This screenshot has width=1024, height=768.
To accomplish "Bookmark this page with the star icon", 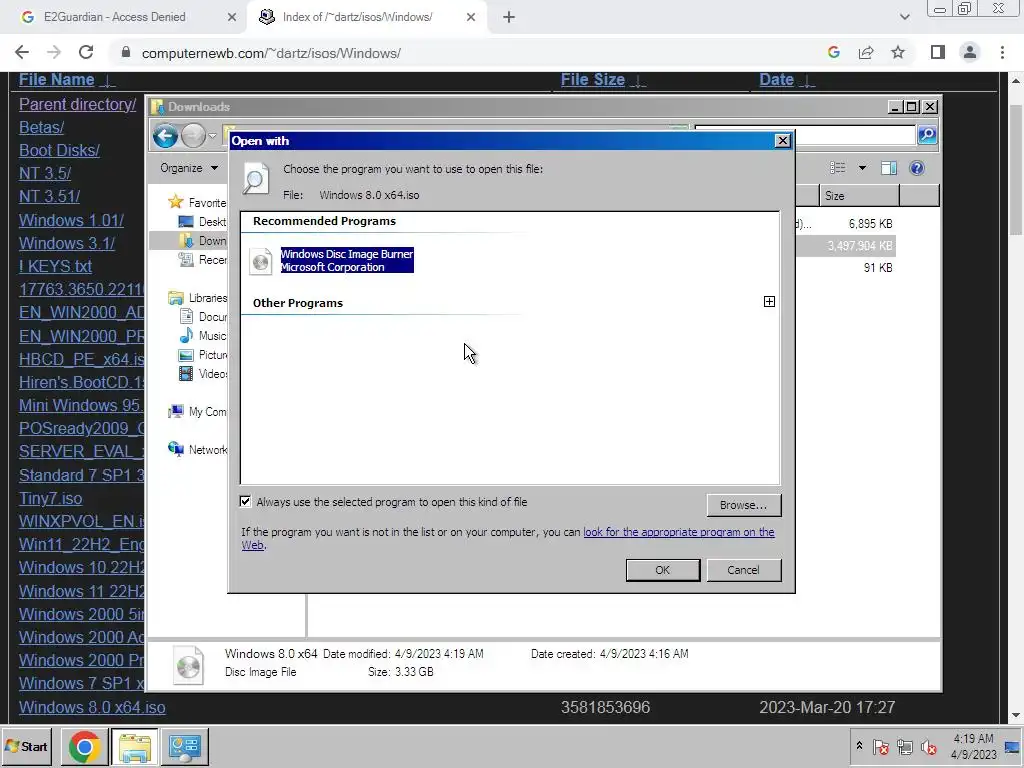I will tap(898, 52).
